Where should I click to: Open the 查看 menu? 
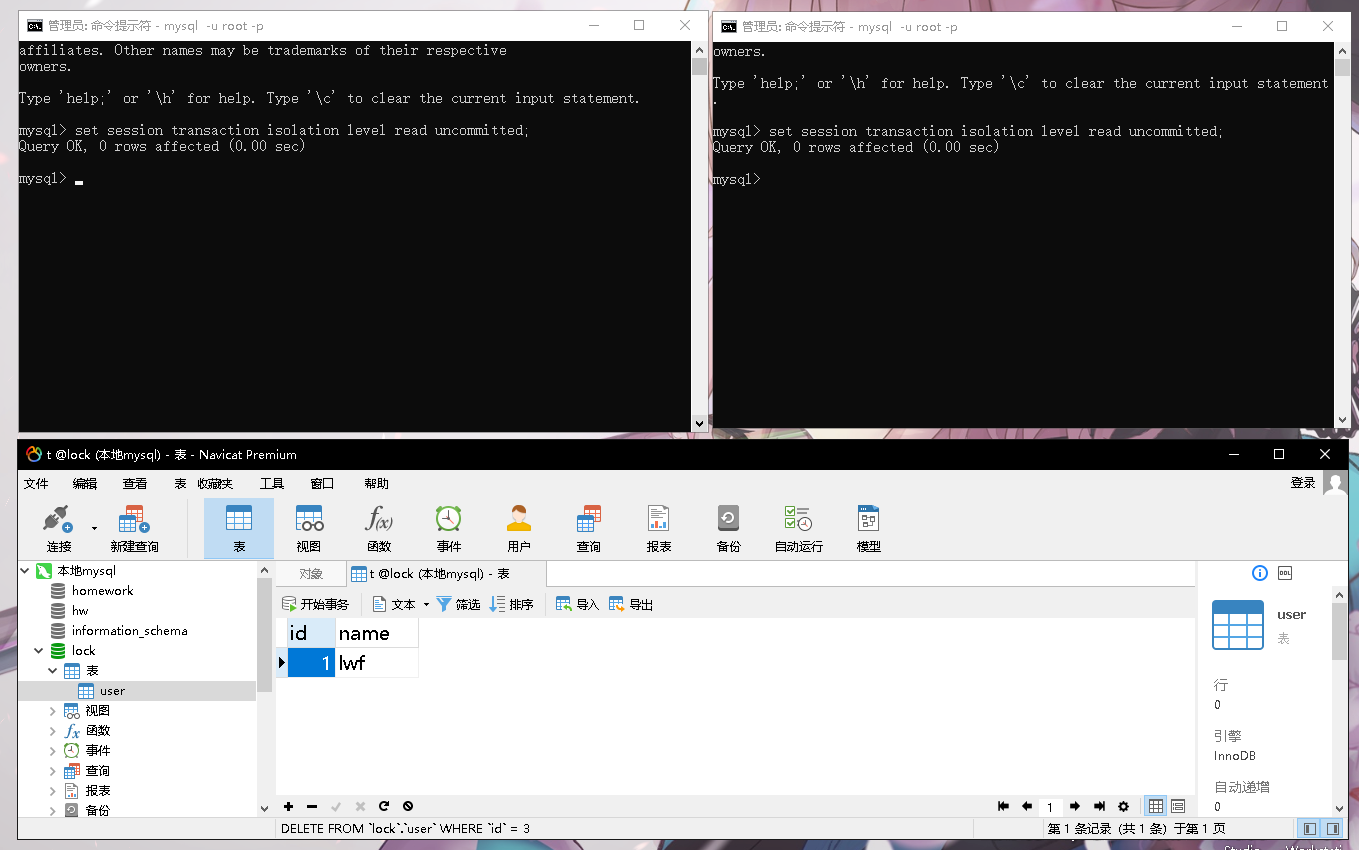point(135,483)
